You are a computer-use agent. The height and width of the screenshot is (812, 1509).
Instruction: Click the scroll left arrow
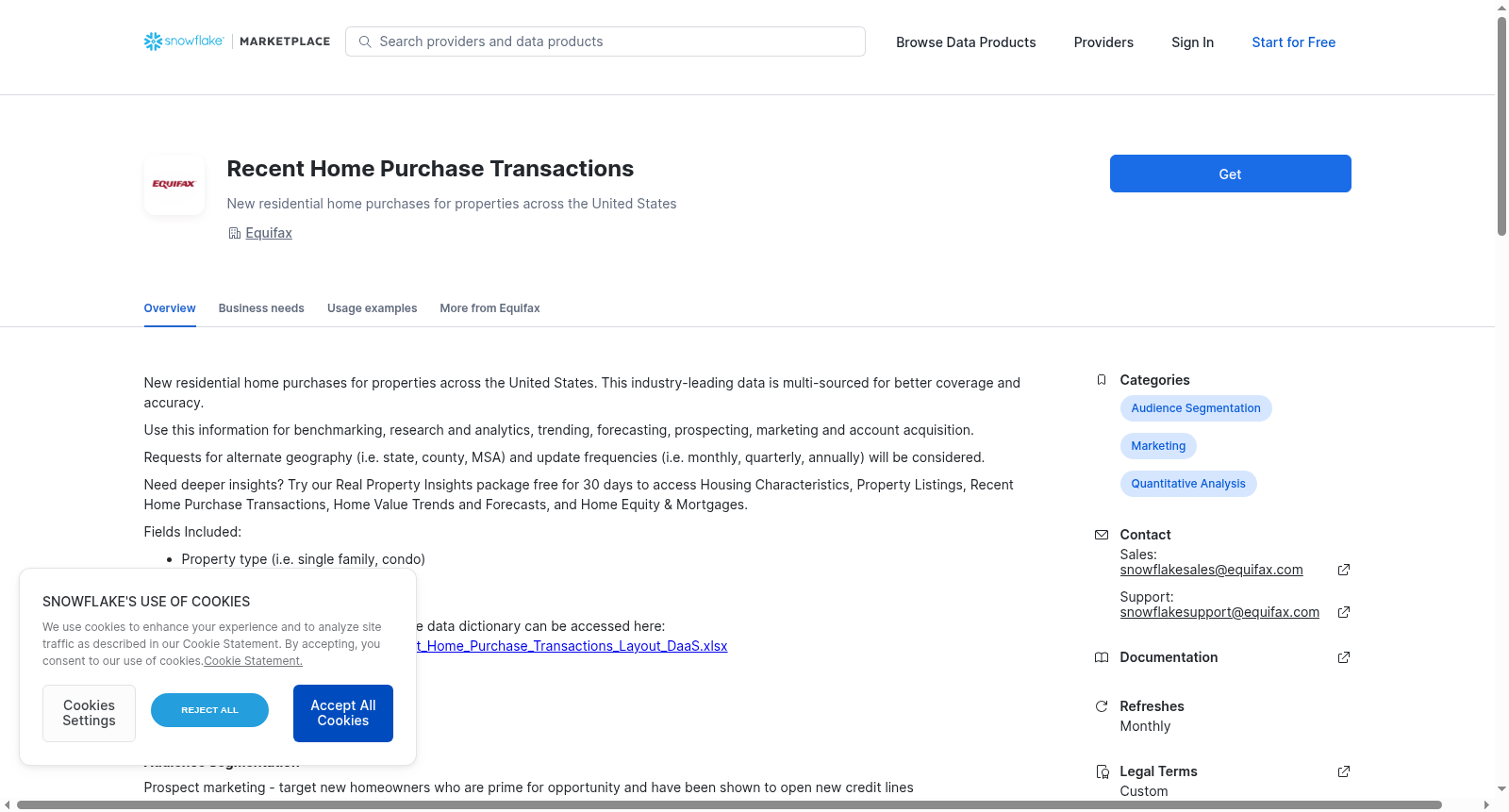[x=8, y=804]
